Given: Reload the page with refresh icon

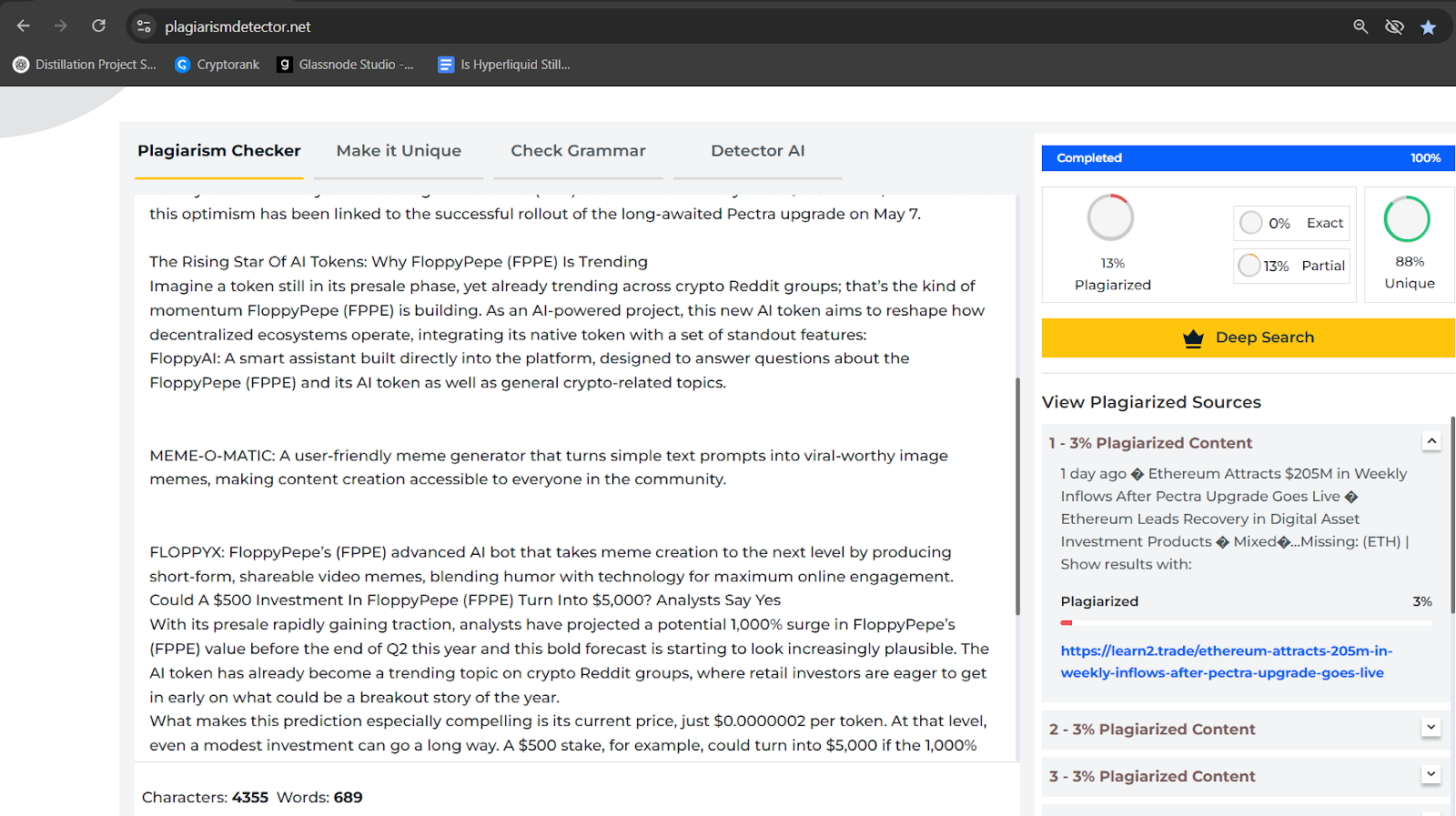Looking at the screenshot, I should coord(99,26).
